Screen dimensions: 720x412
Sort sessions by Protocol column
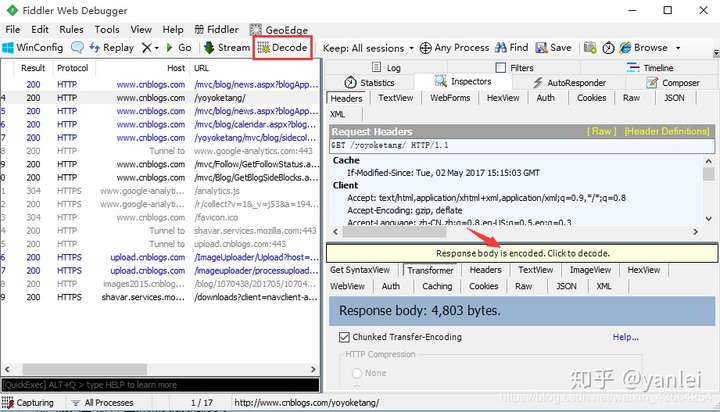73,68
